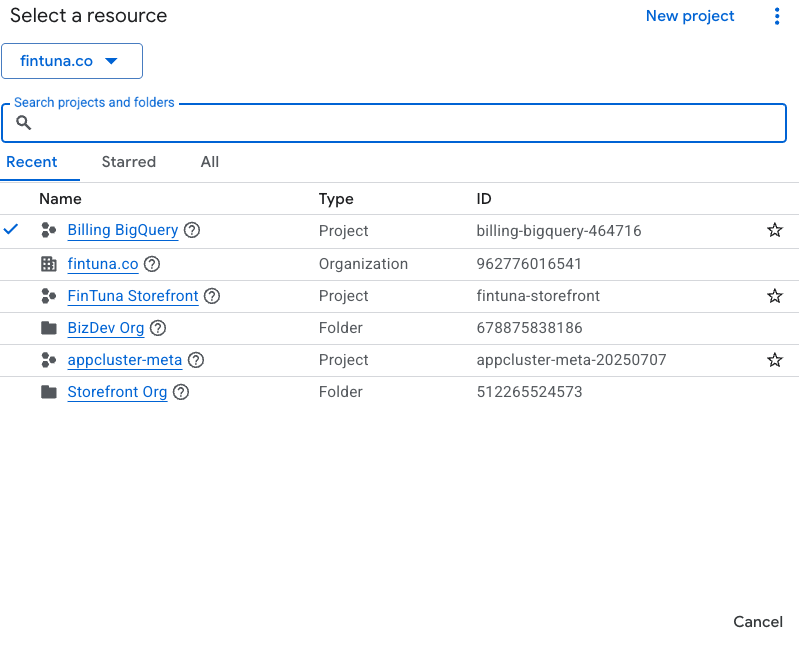Select the fintuna.co organization link
This screenshot has height=645, width=799.
[103, 264]
